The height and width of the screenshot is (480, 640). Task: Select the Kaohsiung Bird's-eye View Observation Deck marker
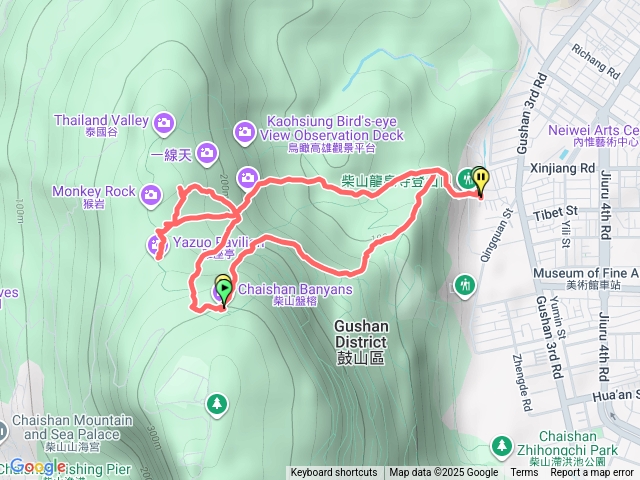pyautogui.click(x=245, y=132)
